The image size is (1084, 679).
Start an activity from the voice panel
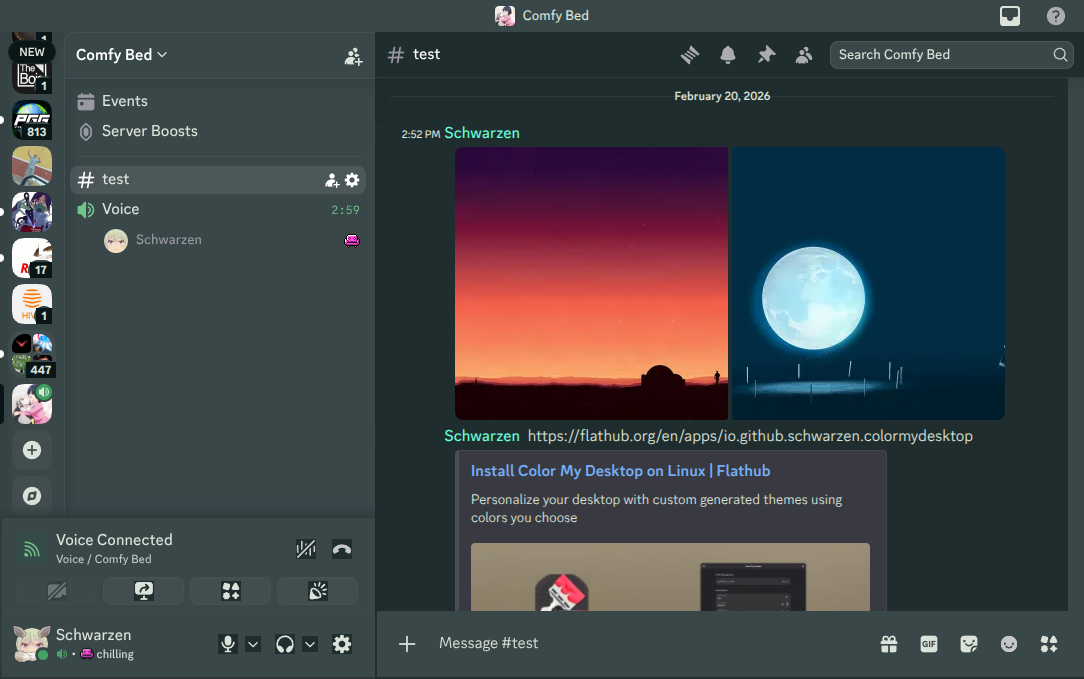pyautogui.click(x=231, y=591)
